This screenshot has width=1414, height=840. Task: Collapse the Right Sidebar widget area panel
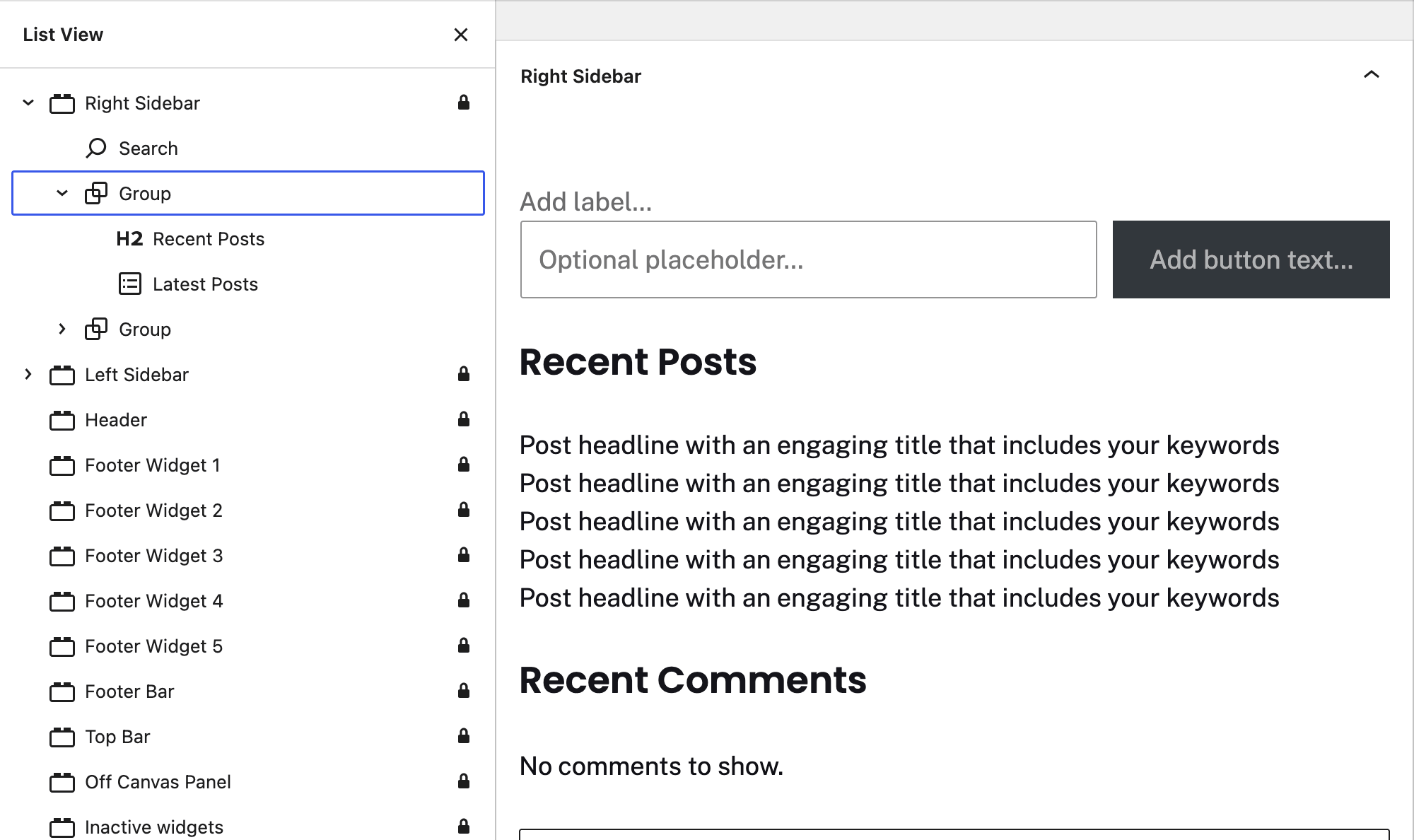tap(1371, 75)
